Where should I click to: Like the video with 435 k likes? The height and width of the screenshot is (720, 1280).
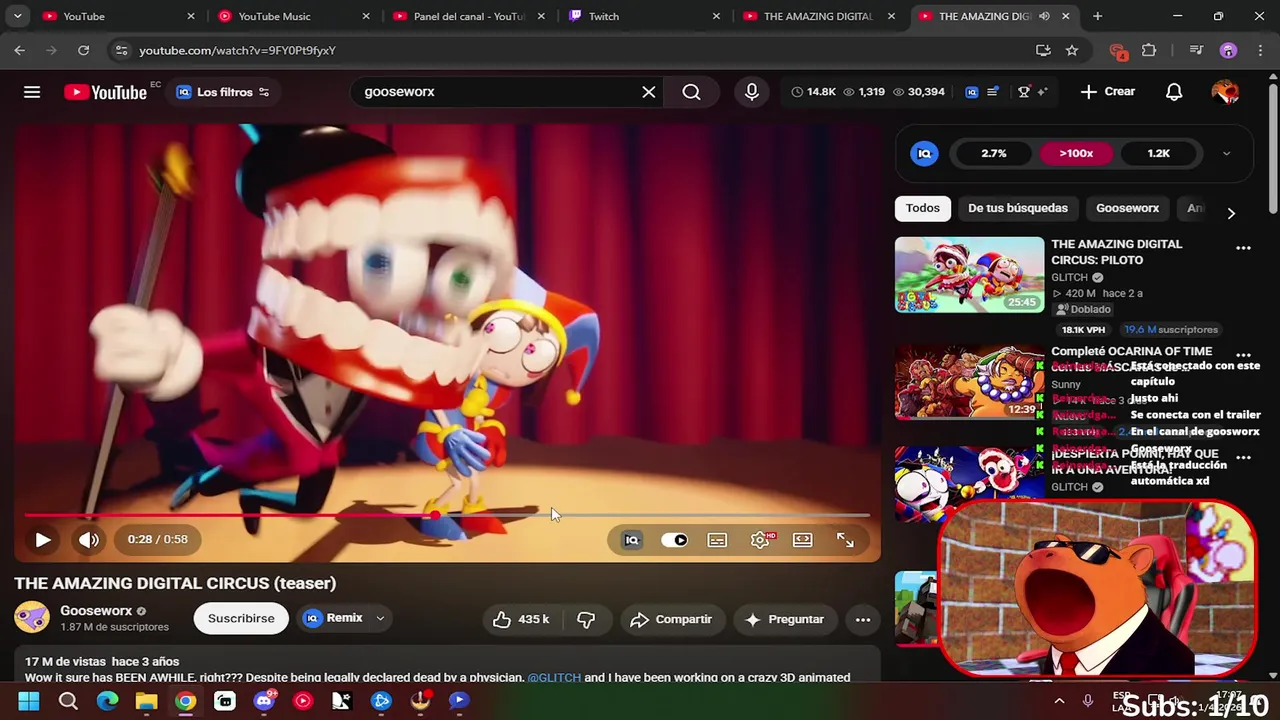(x=521, y=619)
